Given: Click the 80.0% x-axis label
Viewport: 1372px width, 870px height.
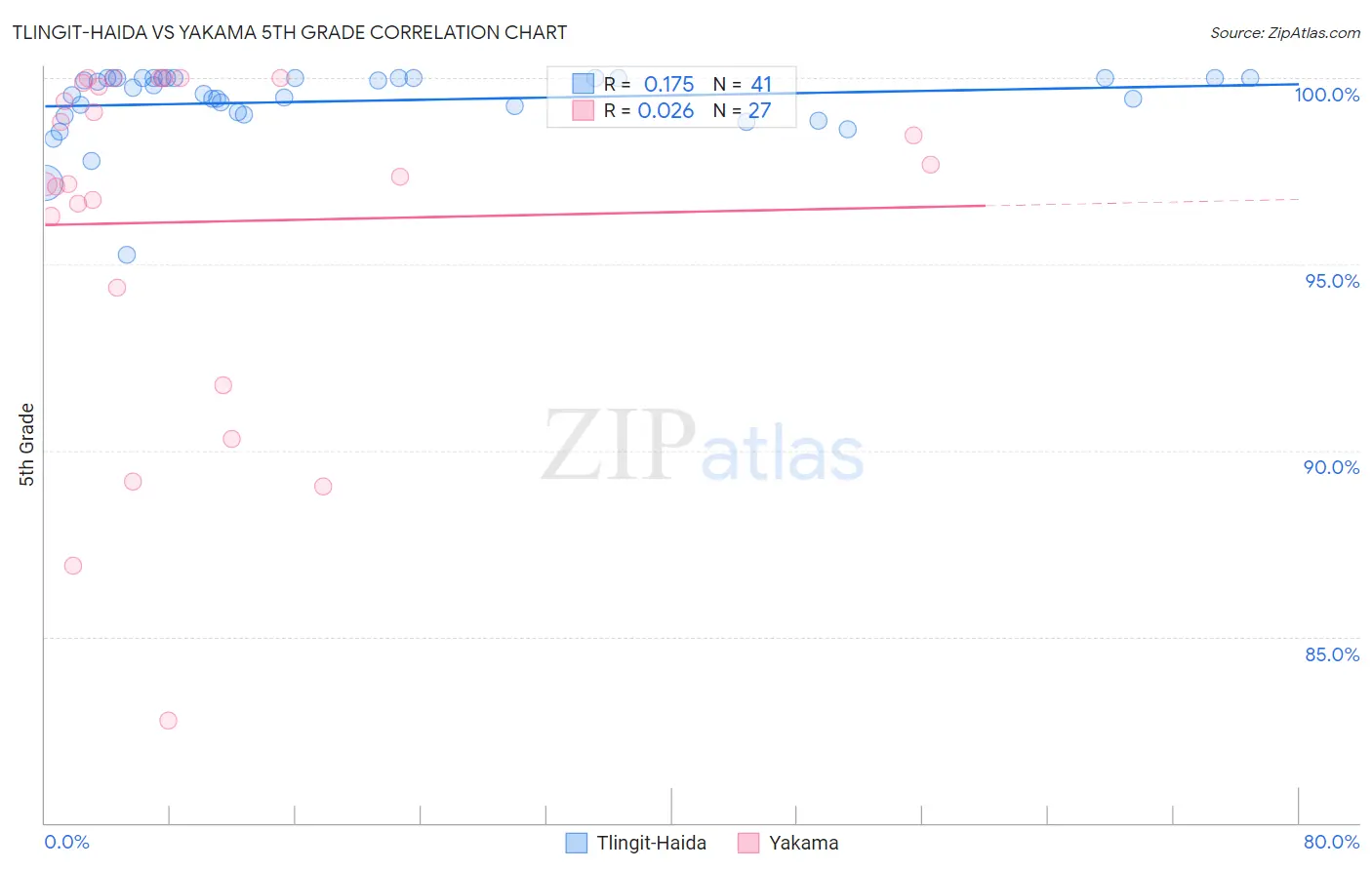Looking at the screenshot, I should [x=1331, y=842].
